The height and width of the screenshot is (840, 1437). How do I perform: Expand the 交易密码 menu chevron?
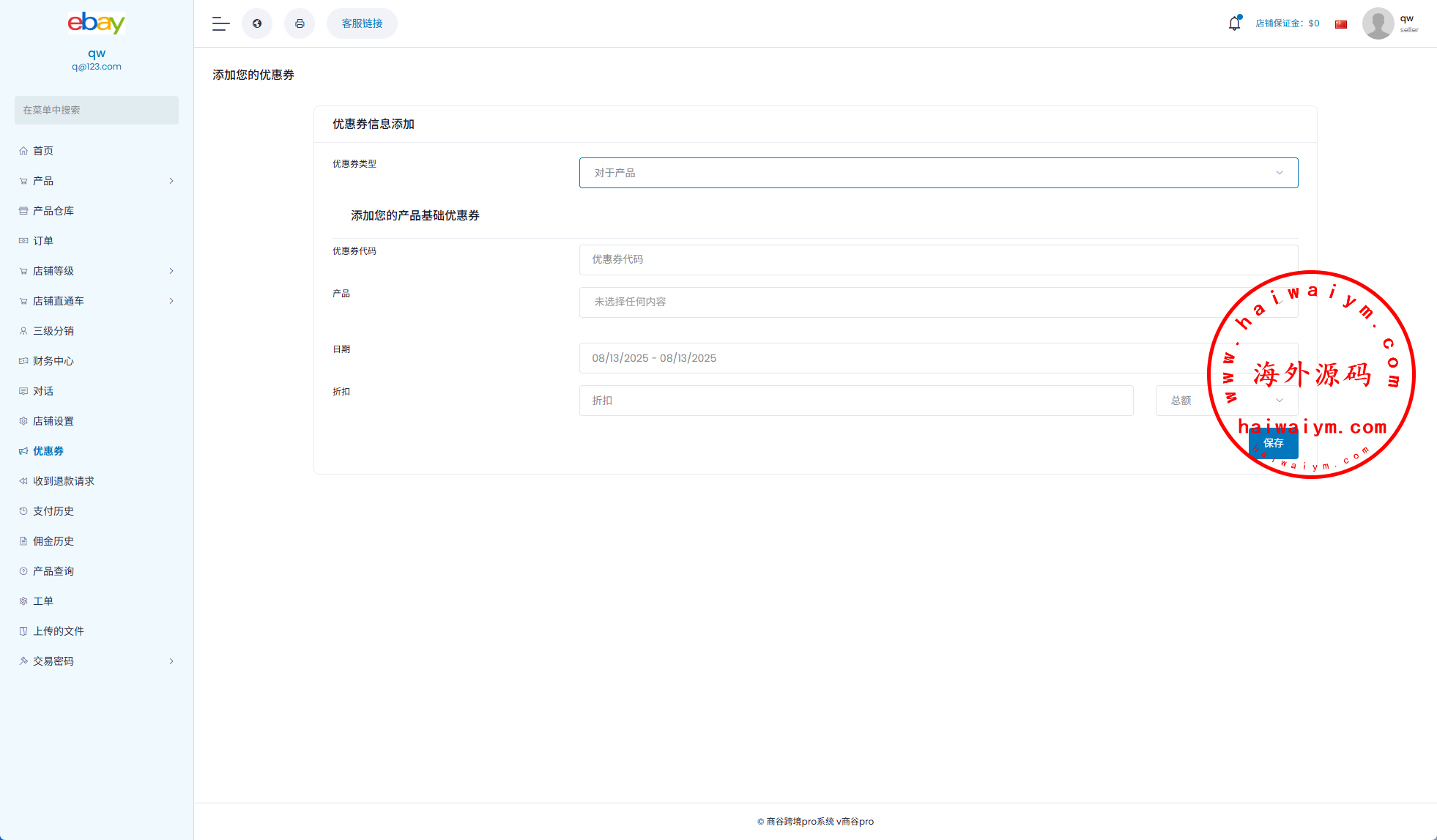(171, 661)
